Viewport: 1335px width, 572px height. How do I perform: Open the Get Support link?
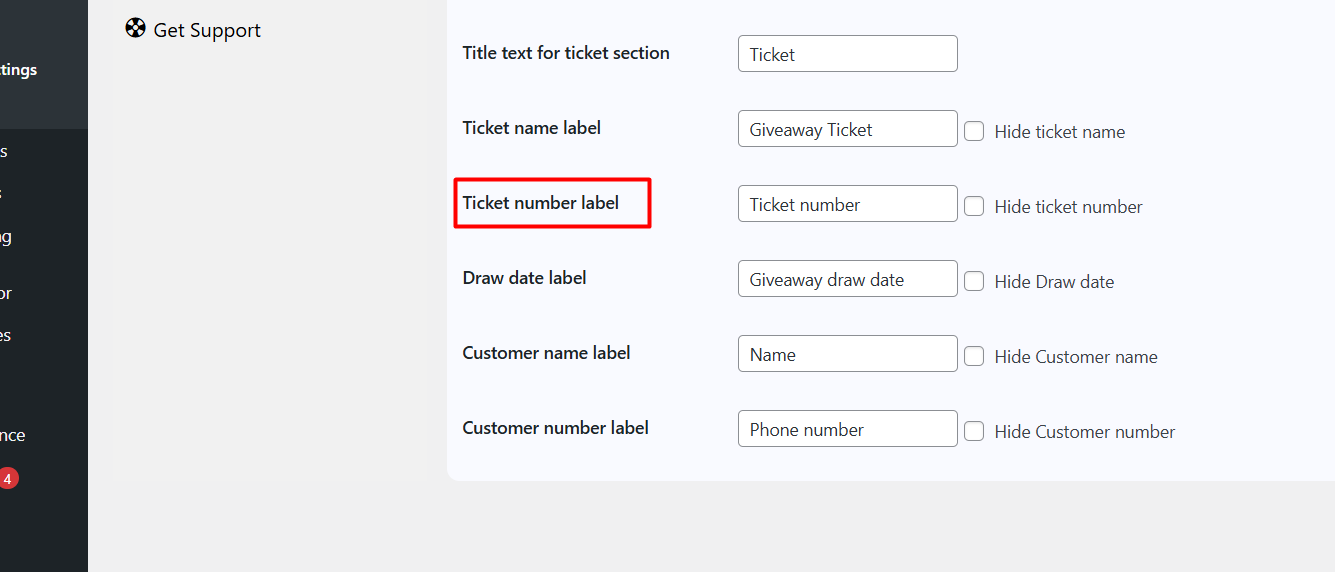(x=207, y=31)
